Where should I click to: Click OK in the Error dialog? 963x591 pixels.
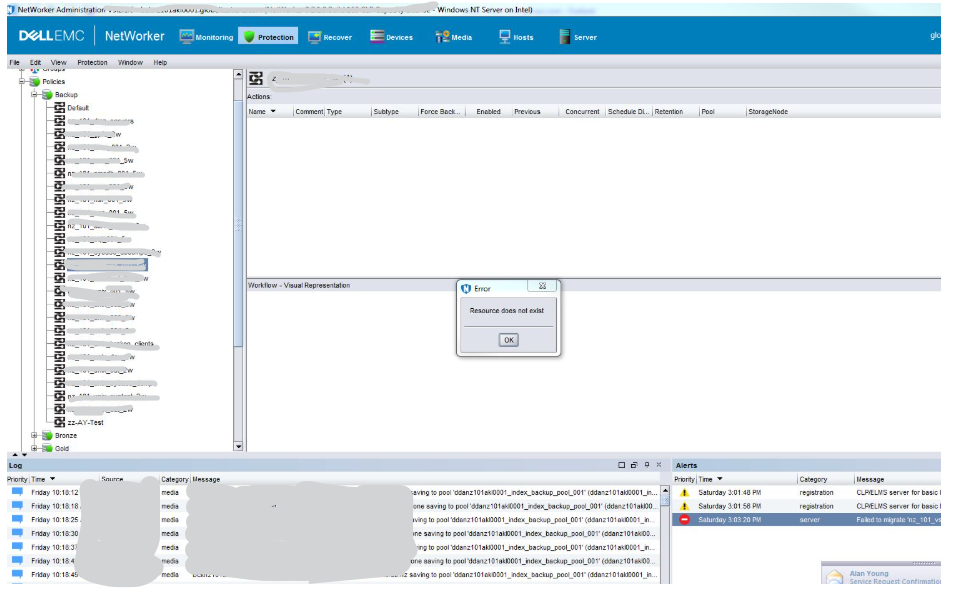click(509, 340)
